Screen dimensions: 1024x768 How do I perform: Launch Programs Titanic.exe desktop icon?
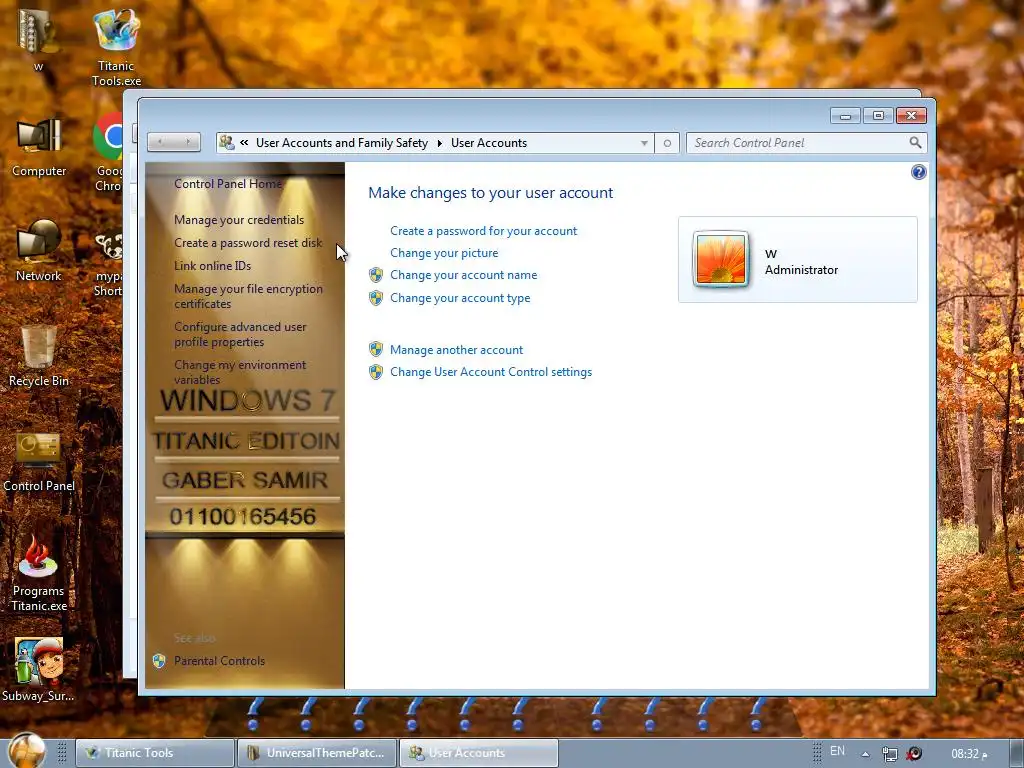(x=39, y=574)
